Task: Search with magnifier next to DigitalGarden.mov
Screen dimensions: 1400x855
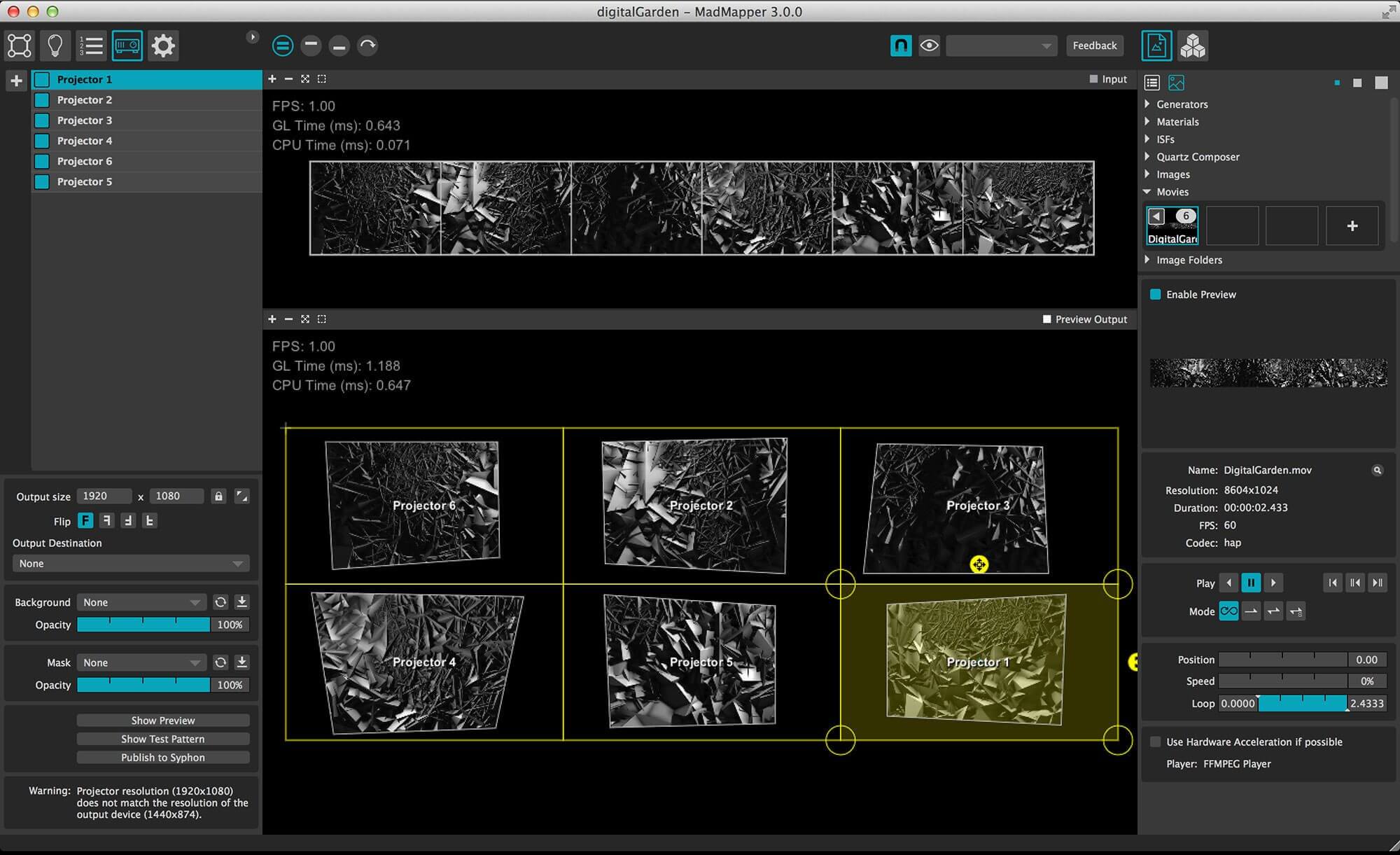Action: point(1377,471)
